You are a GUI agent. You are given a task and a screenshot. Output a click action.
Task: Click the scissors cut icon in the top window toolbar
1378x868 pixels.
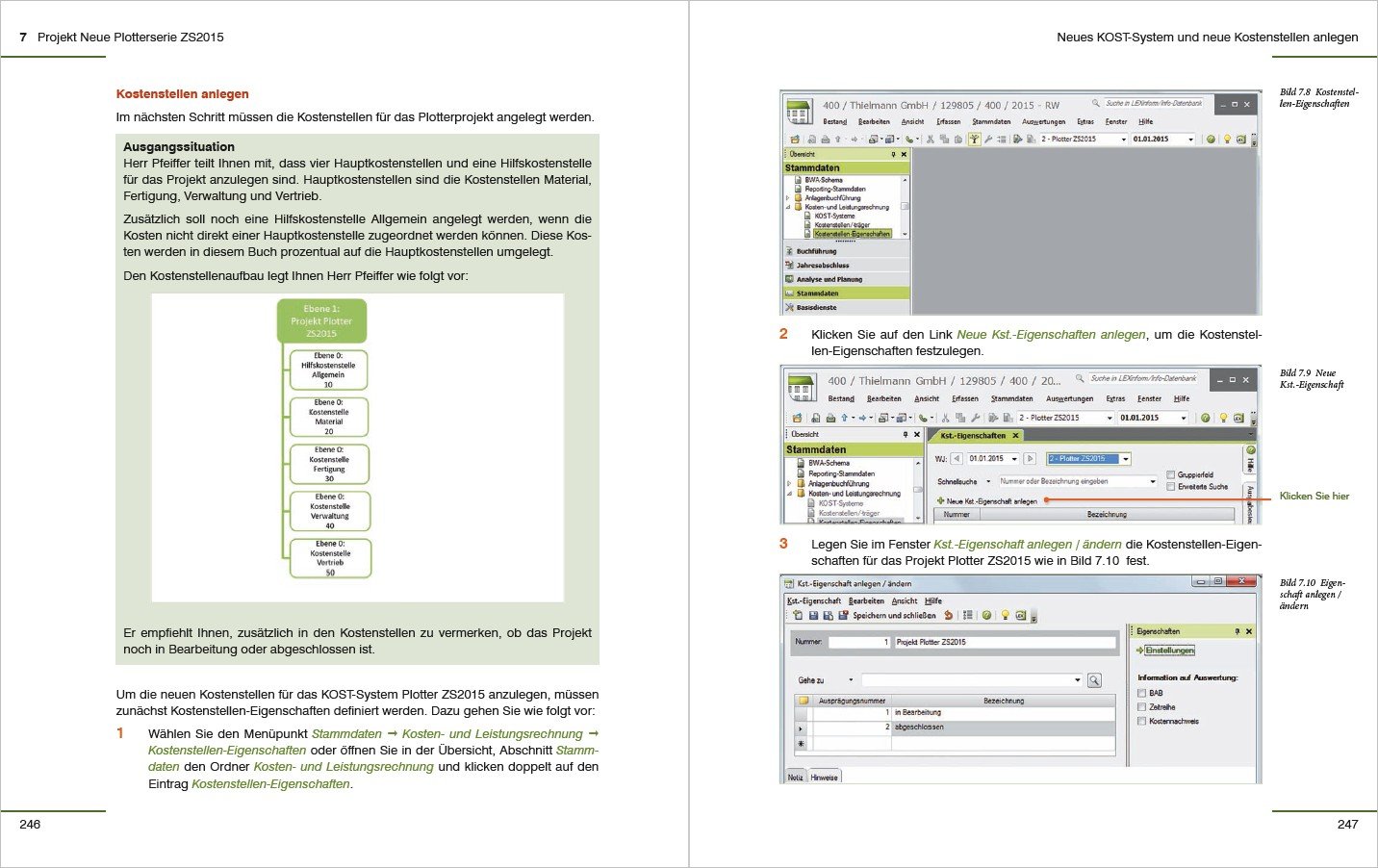(931, 140)
